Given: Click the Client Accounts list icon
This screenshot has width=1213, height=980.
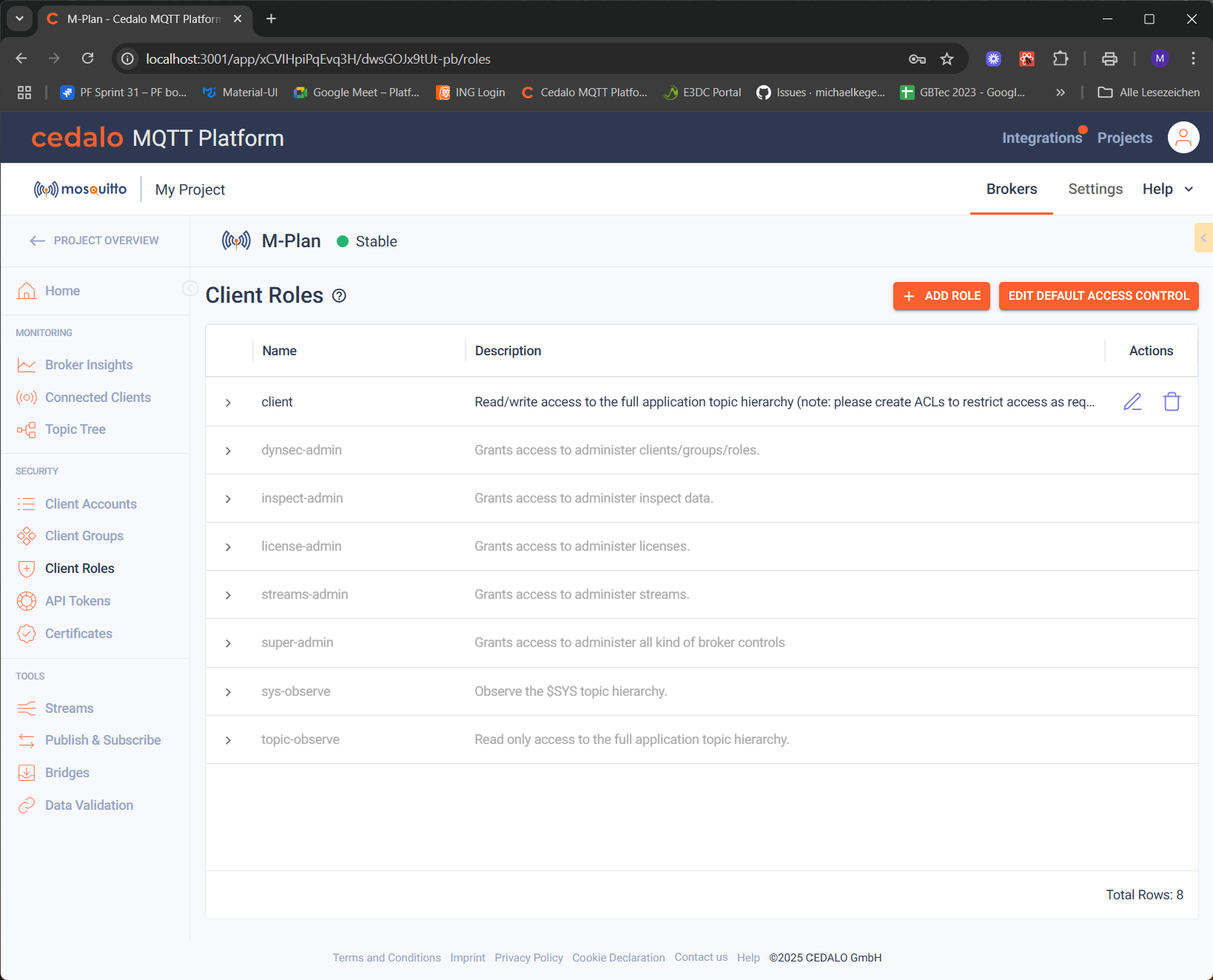Looking at the screenshot, I should click(x=27, y=504).
